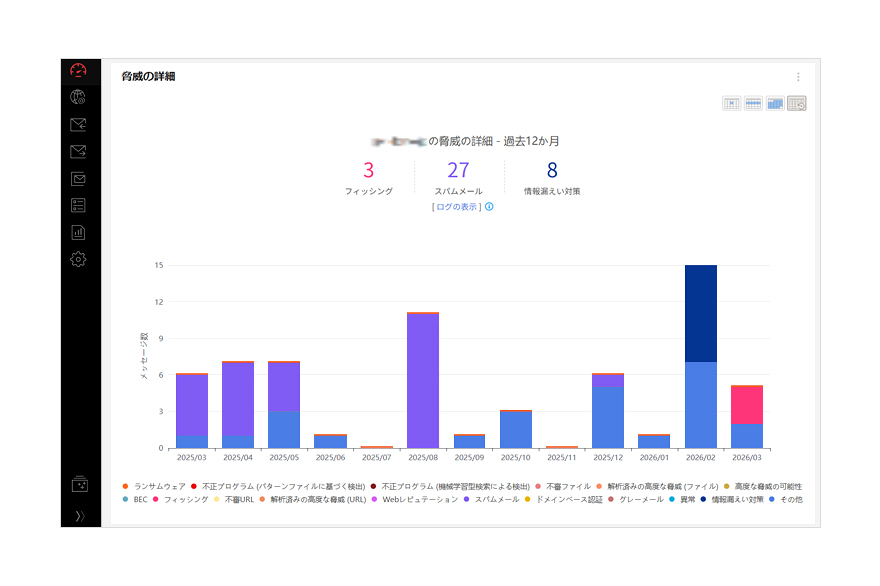This screenshot has width=880, height=586.
Task: Click the スパムメール count 27
Action: [x=458, y=170]
